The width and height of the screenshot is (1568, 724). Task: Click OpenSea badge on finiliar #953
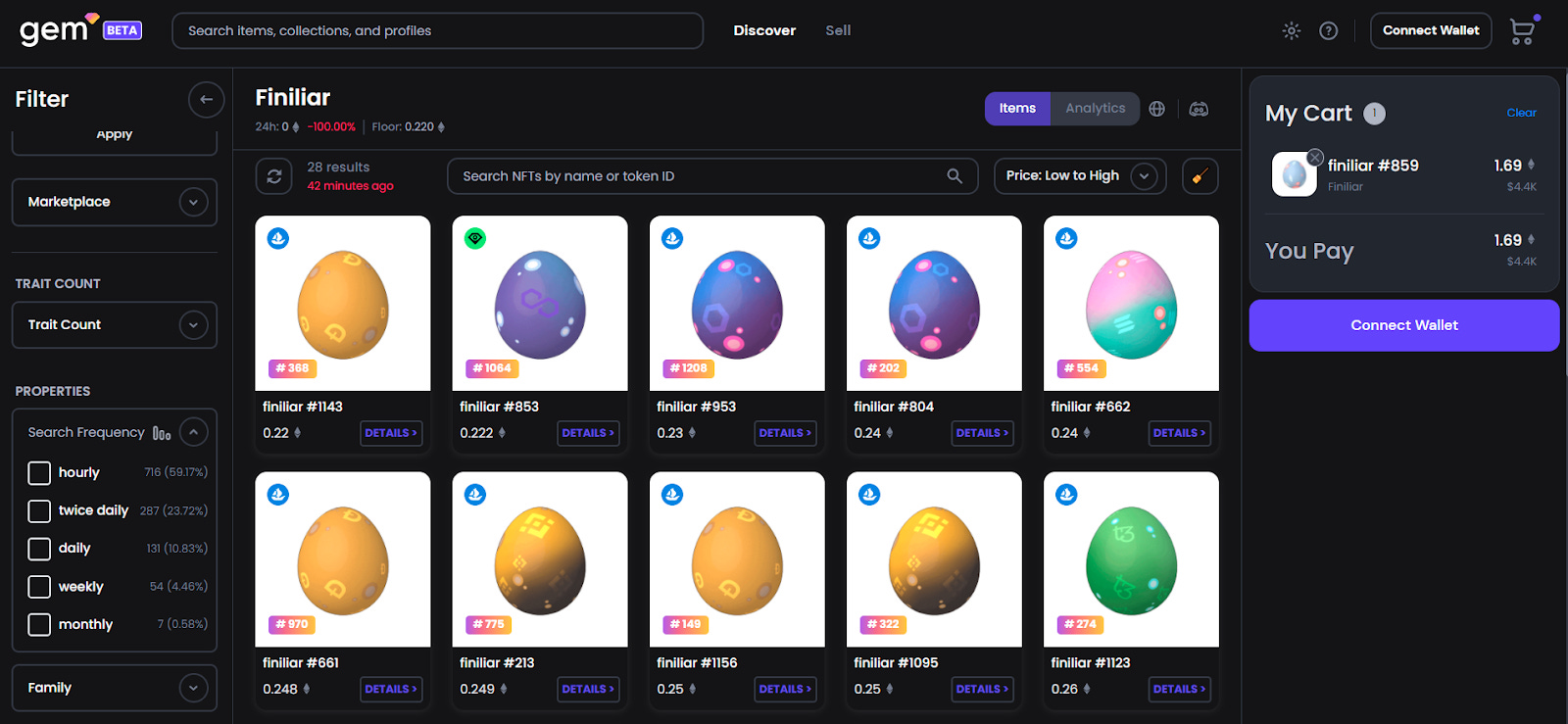[x=672, y=238]
